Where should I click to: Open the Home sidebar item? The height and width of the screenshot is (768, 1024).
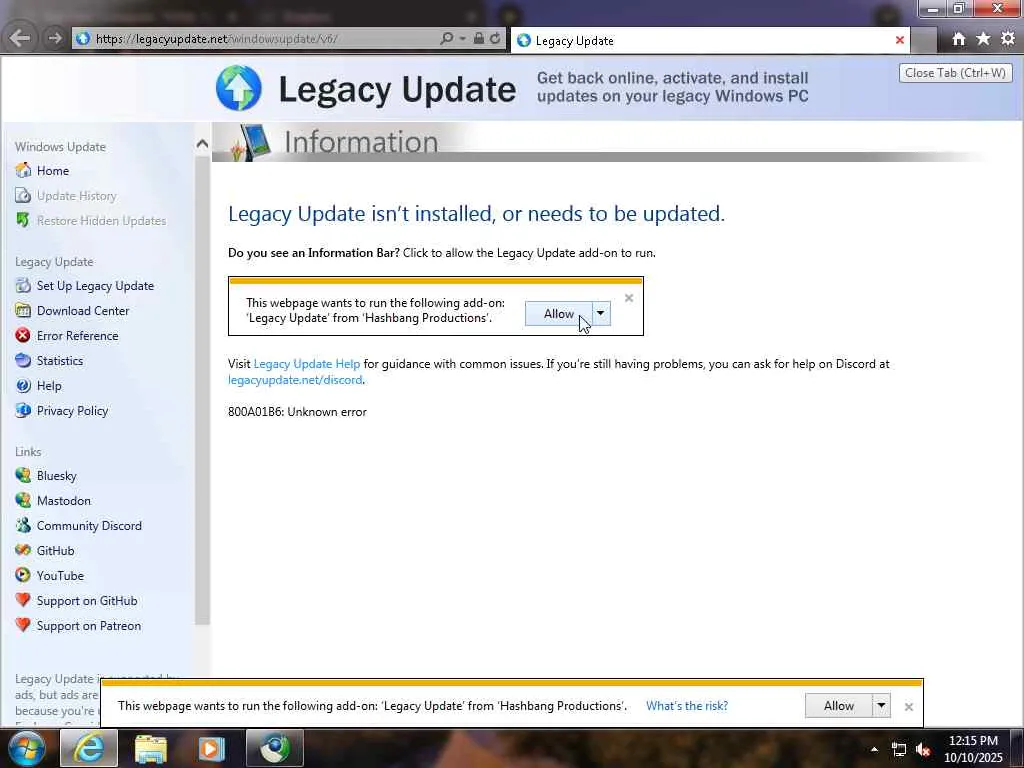click(x=53, y=170)
